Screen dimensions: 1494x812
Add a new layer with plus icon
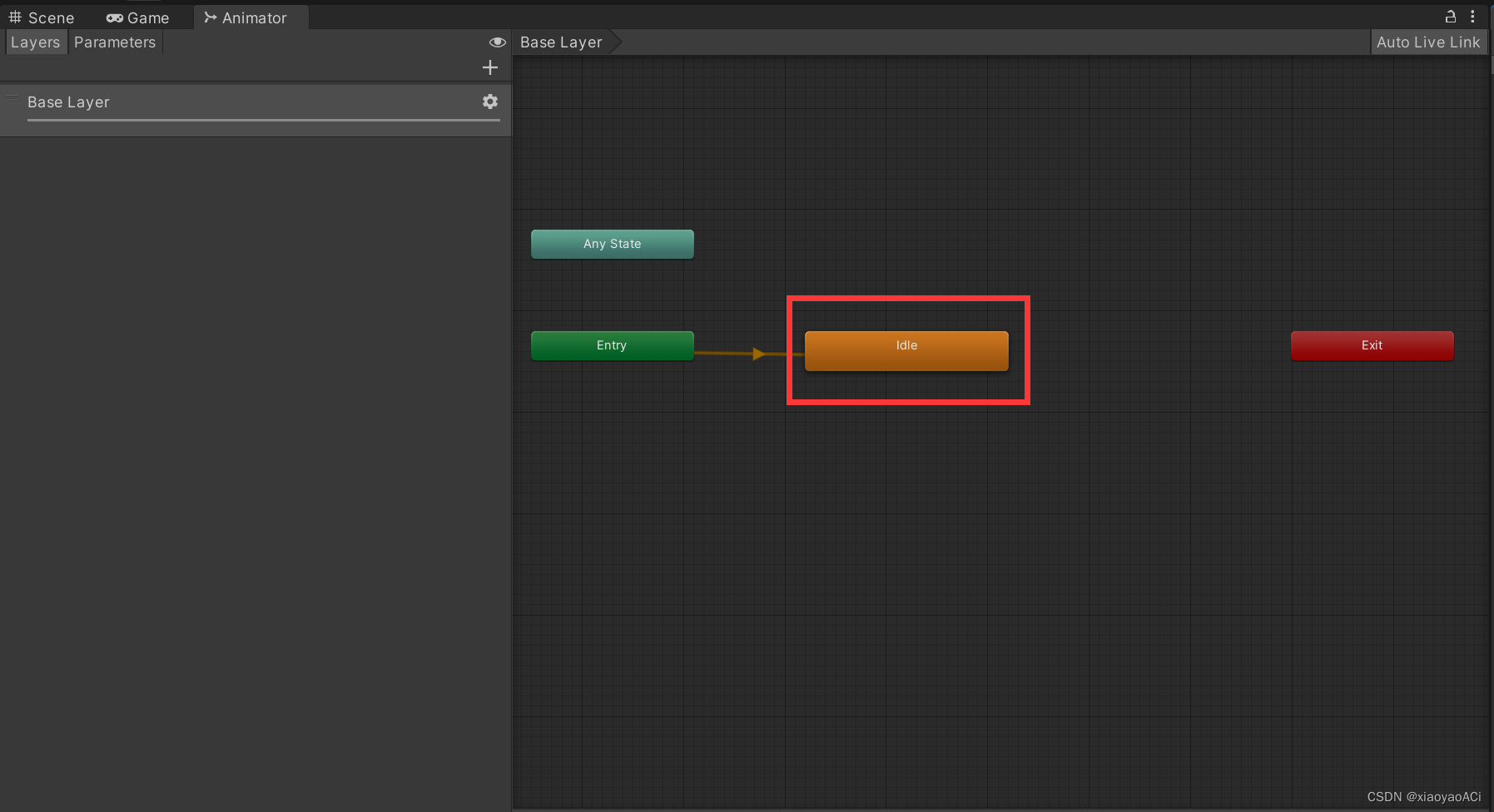(490, 67)
